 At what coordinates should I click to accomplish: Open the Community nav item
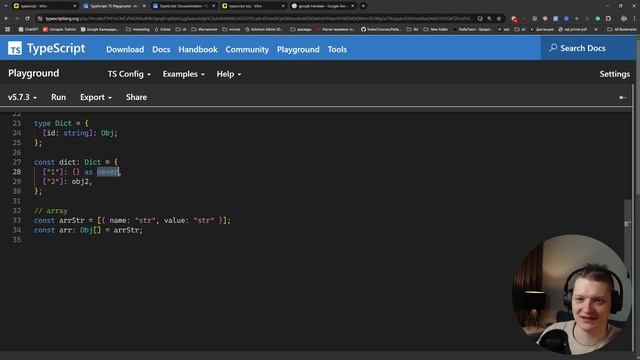pos(247,49)
